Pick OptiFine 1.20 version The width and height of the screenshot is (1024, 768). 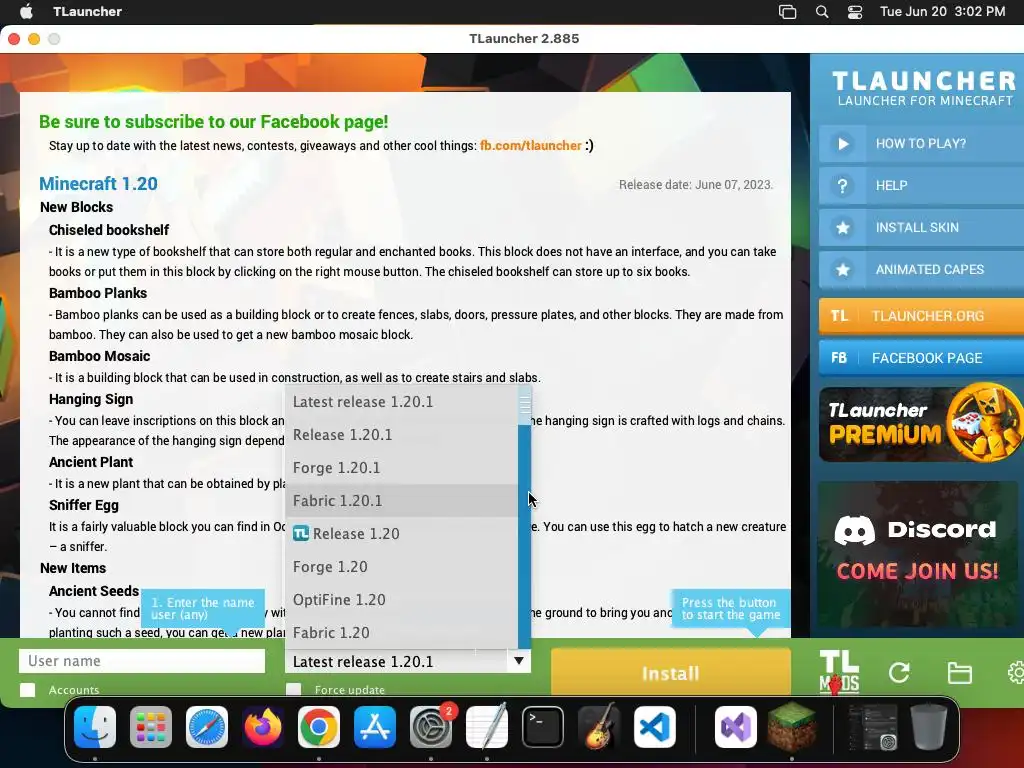(401, 600)
